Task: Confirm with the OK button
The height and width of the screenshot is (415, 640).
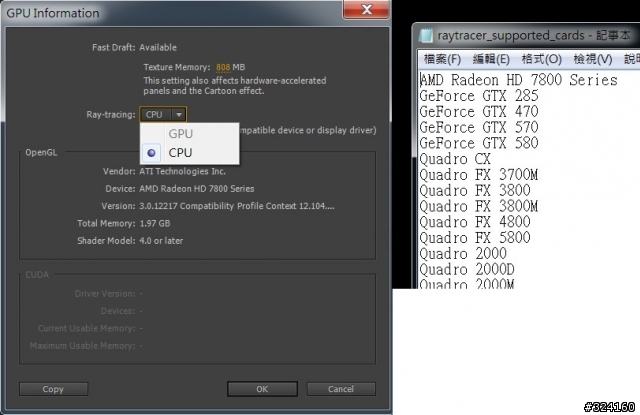Action: 262,389
